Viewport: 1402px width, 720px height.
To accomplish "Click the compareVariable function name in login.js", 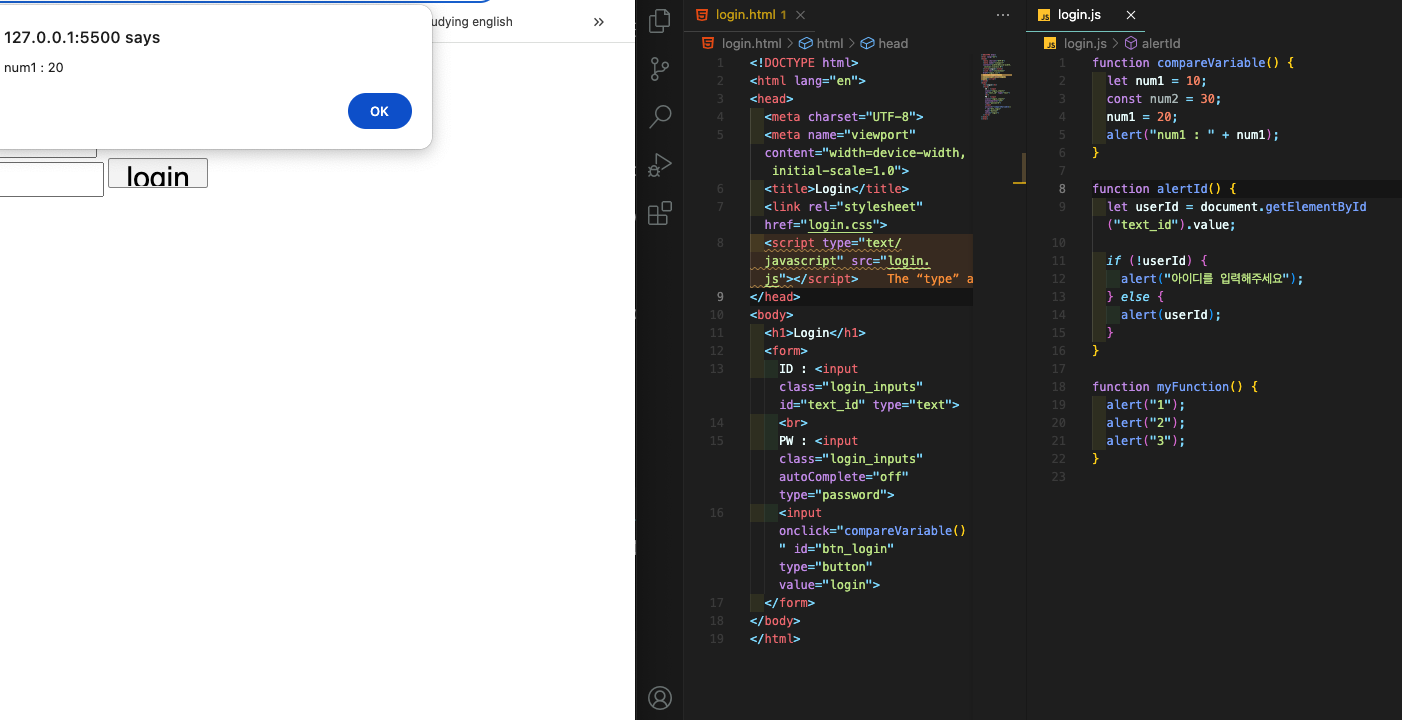I will pos(1210,62).
